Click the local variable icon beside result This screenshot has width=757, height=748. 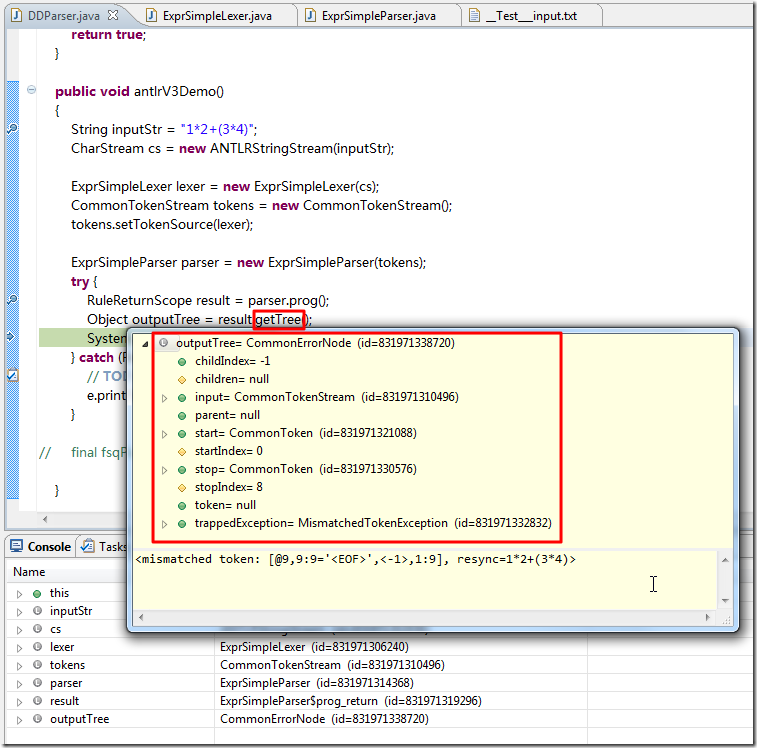point(37,700)
